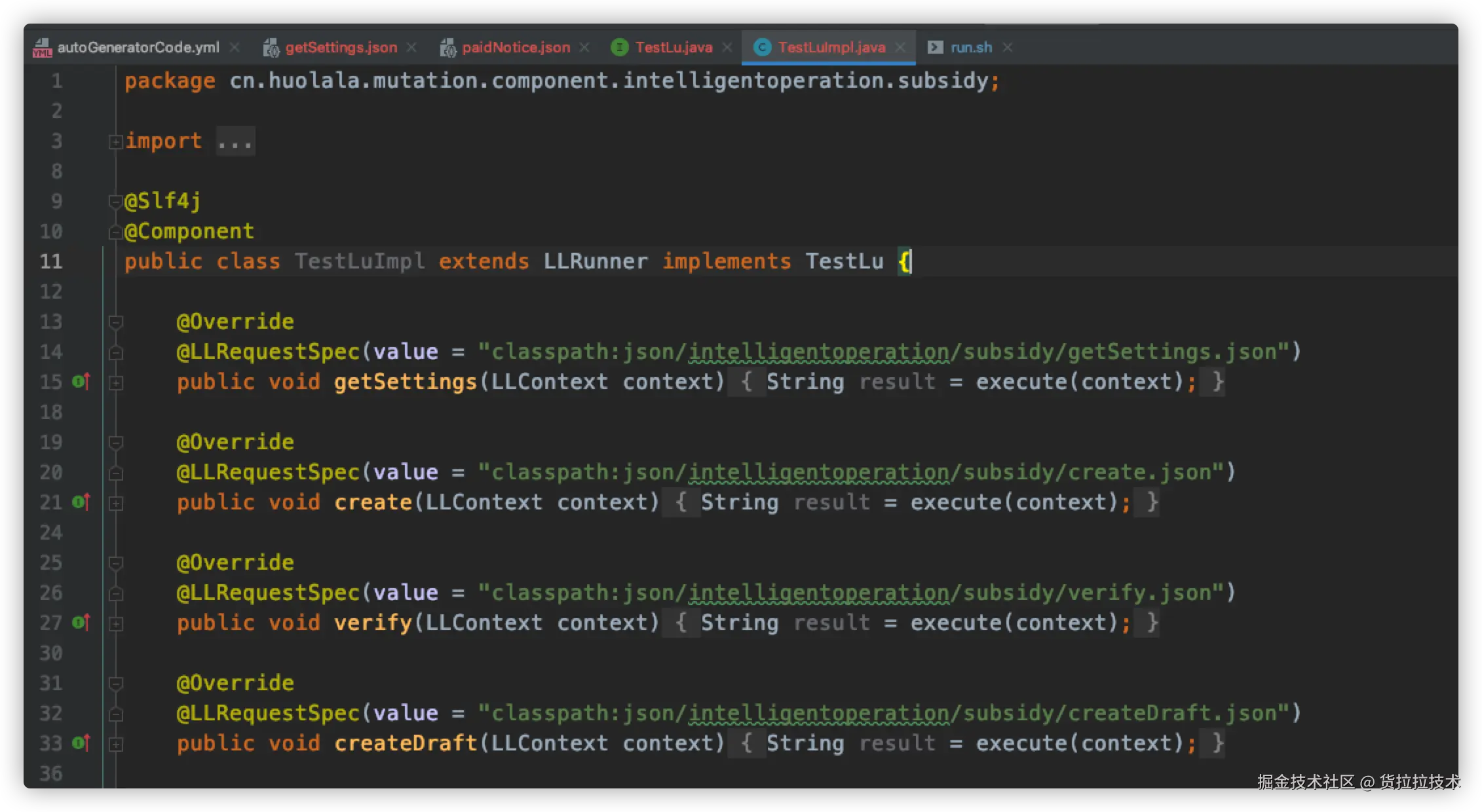Click the TestLu.java interface icon
1482x812 pixels.
pyautogui.click(x=619, y=47)
